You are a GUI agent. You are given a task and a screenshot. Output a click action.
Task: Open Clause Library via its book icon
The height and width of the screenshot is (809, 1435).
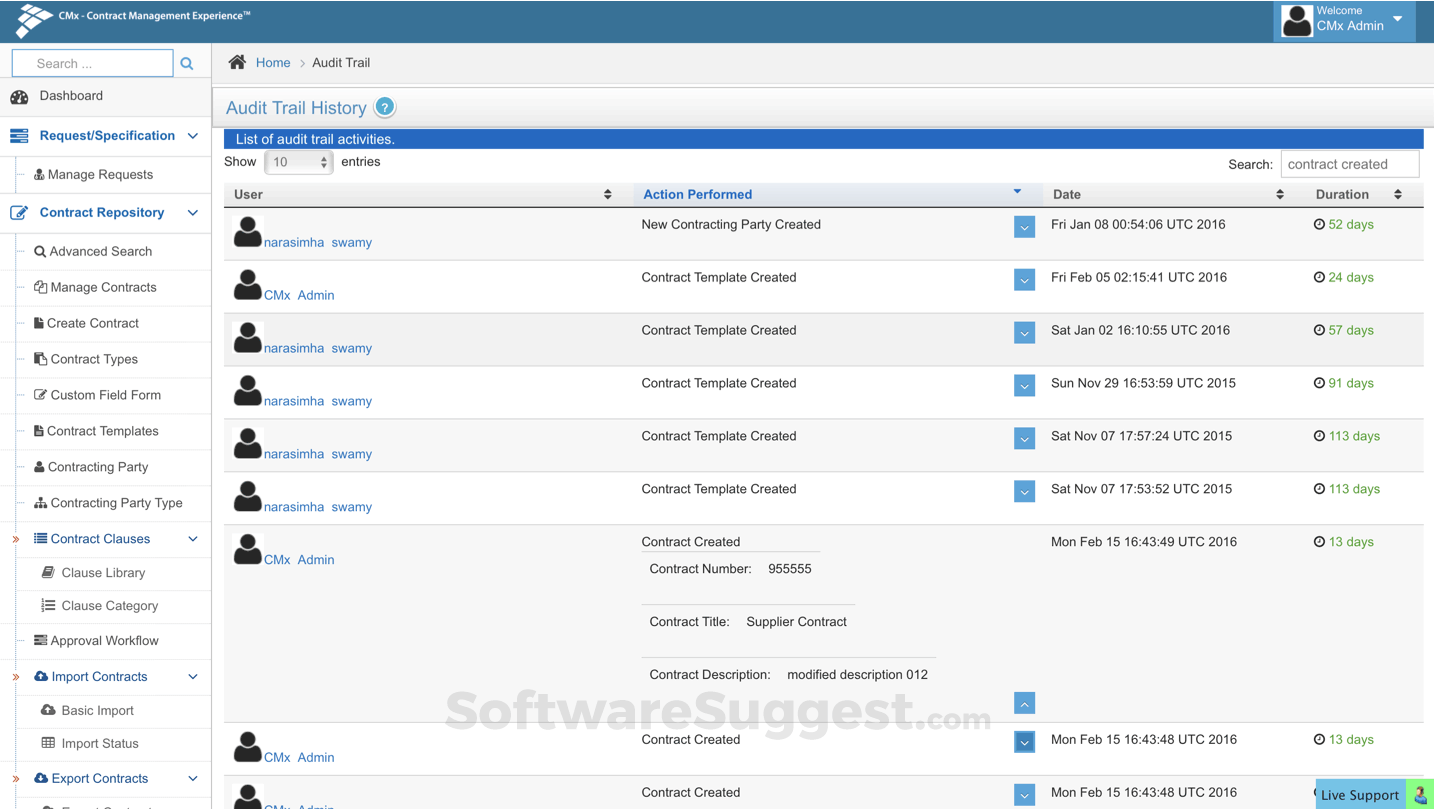coord(48,572)
